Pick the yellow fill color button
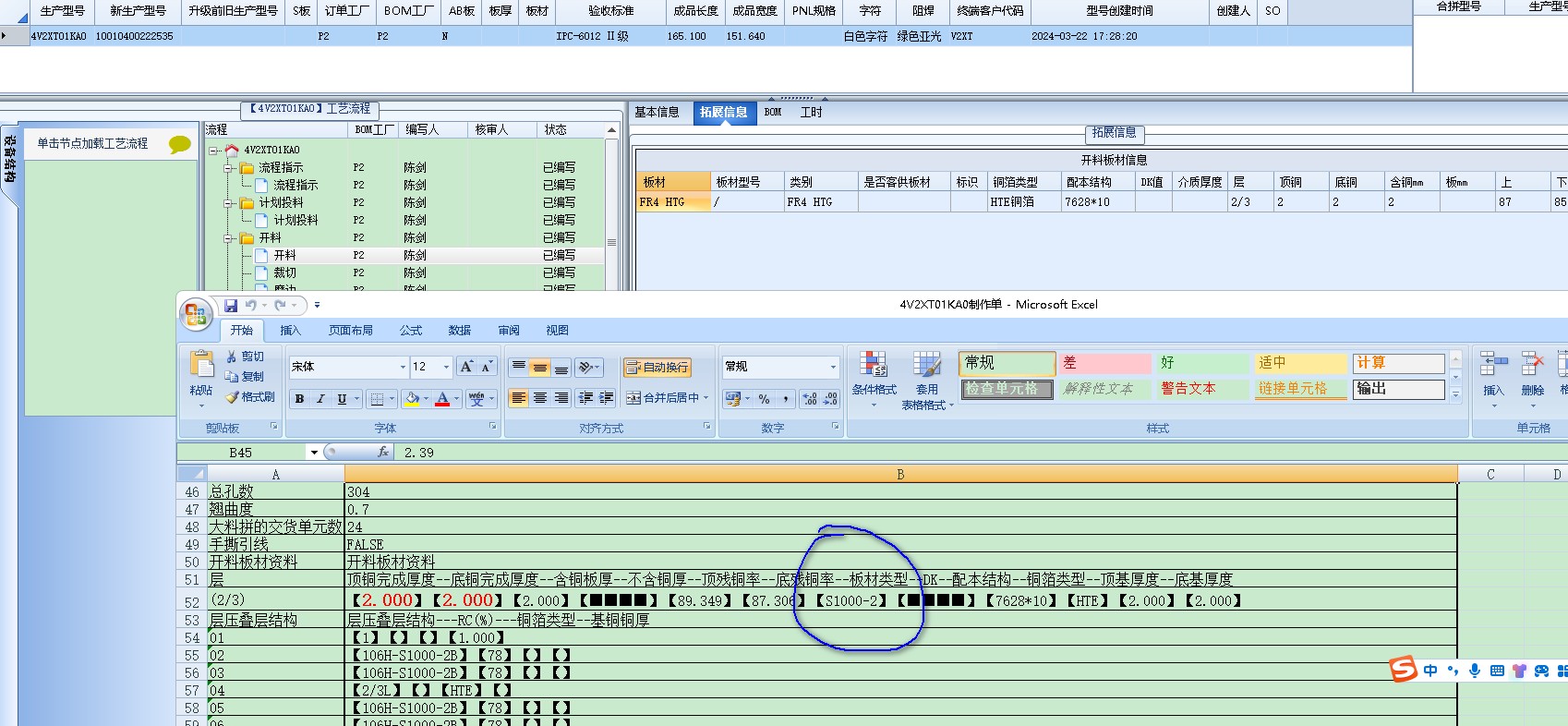The height and width of the screenshot is (726, 1568). [x=412, y=399]
